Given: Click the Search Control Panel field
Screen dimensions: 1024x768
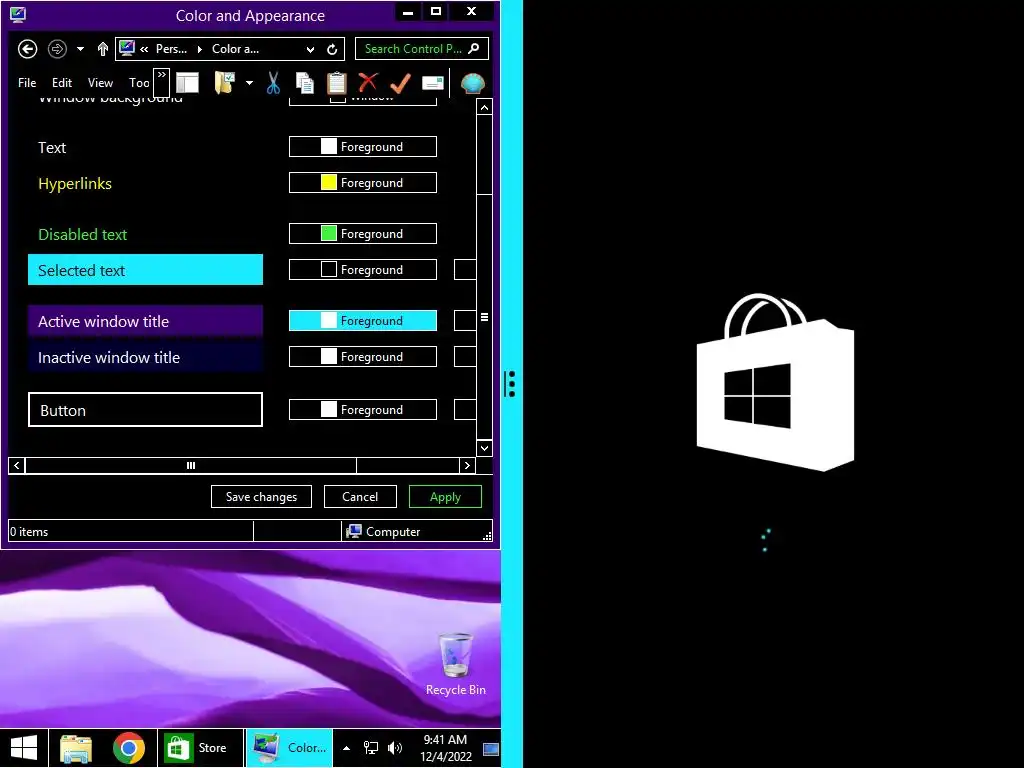Looking at the screenshot, I should (x=422, y=49).
